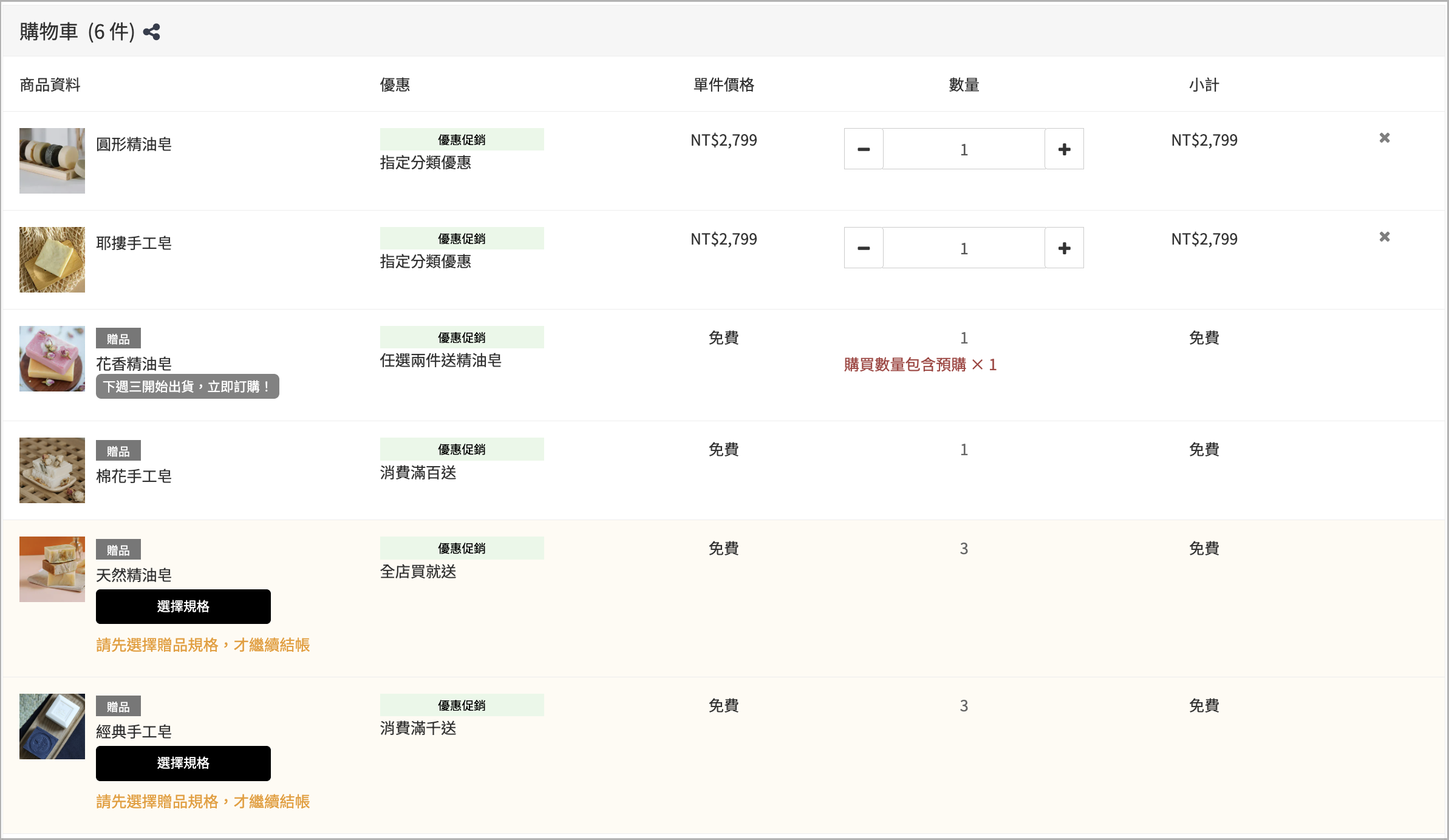This screenshot has width=1449, height=840.
Task: Decrease quantity of 圓形精油皂
Action: (864, 149)
